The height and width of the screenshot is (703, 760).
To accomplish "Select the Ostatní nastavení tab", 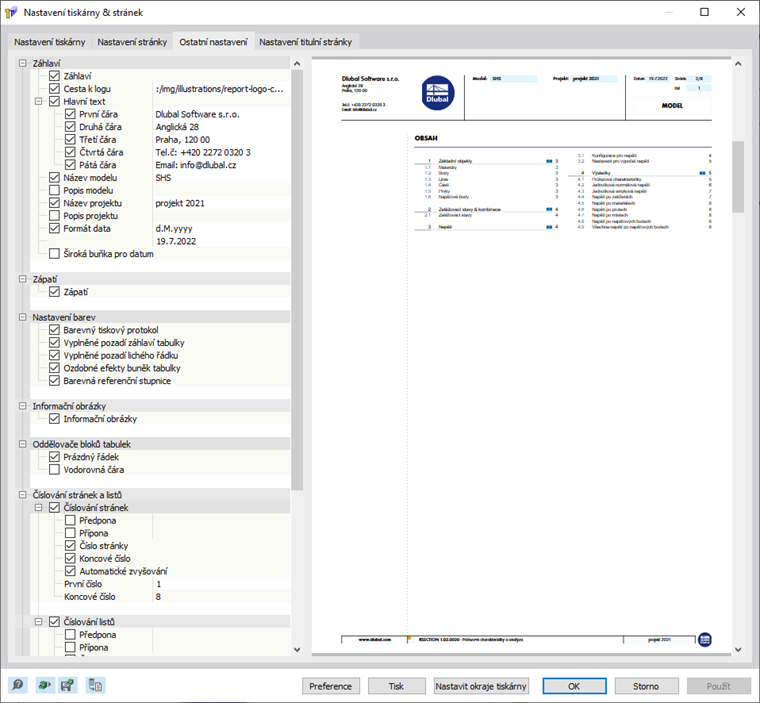I will (x=213, y=42).
